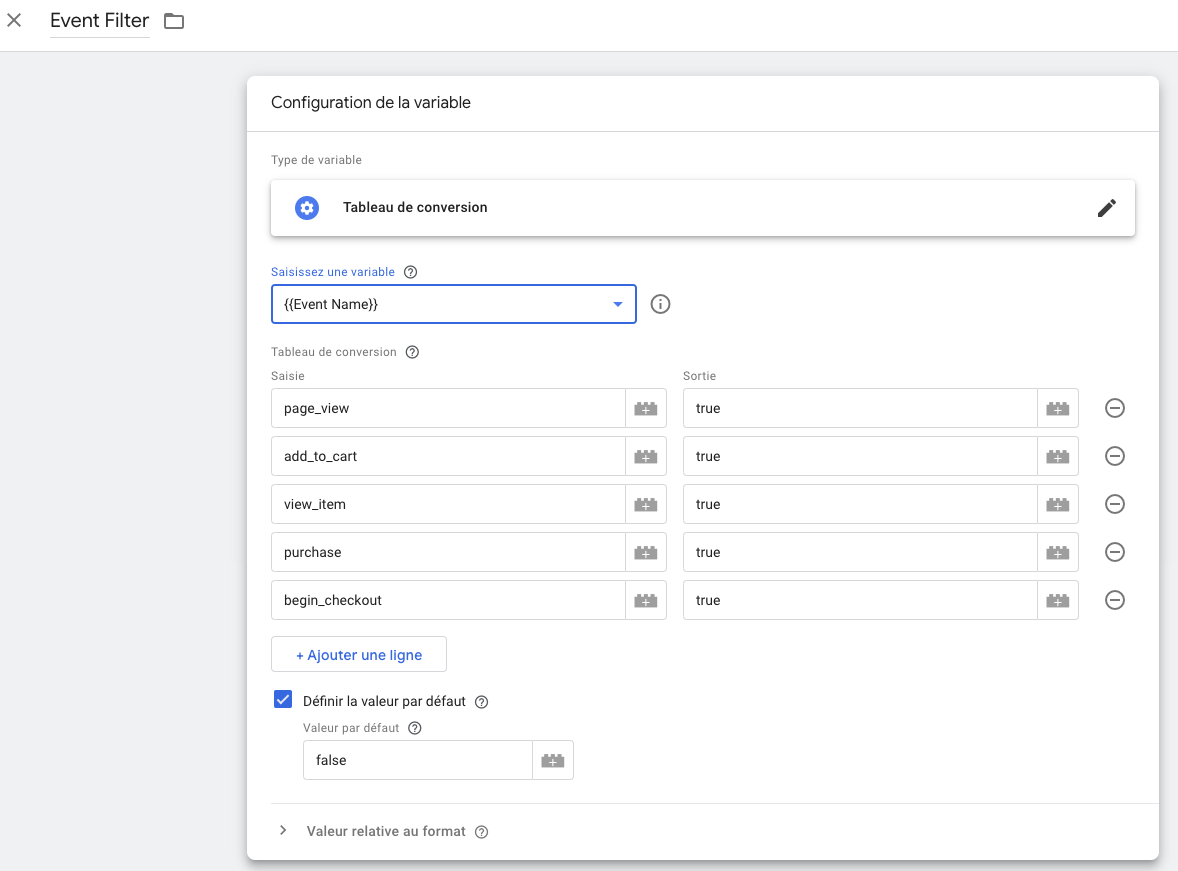1178x871 pixels.
Task: Open the {{Event Name}} variable dropdown
Action: [x=453, y=304]
